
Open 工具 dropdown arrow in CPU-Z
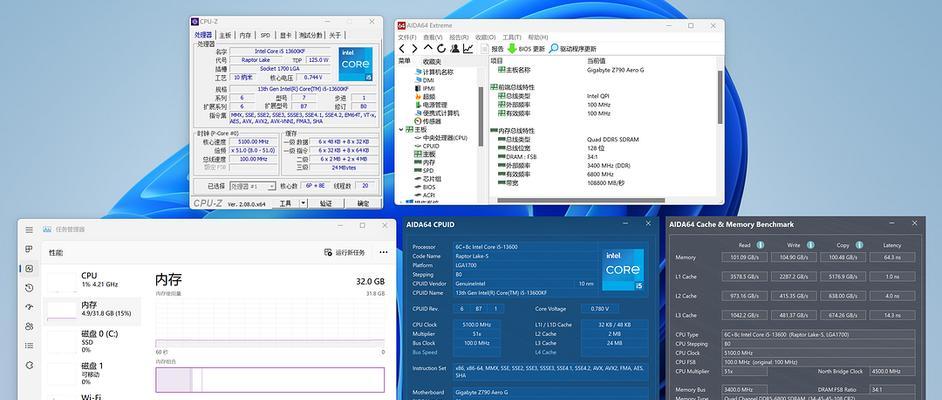[x=303, y=204]
